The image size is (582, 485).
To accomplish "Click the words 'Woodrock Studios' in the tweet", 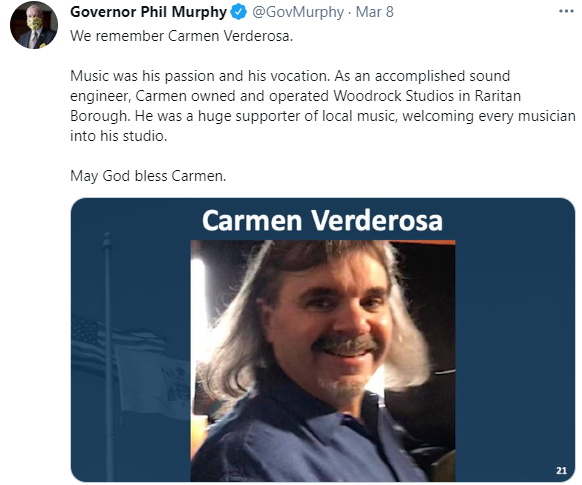I will tap(393, 96).
